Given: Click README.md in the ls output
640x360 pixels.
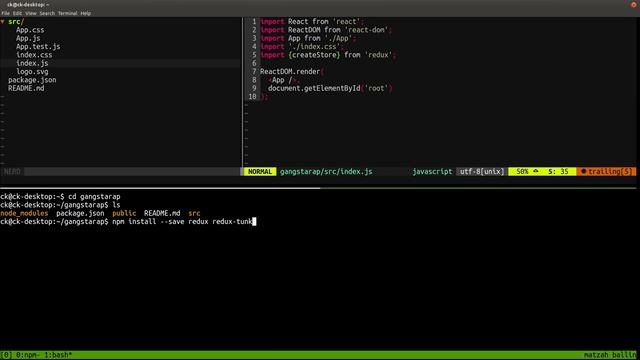Looking at the screenshot, I should tap(162, 213).
